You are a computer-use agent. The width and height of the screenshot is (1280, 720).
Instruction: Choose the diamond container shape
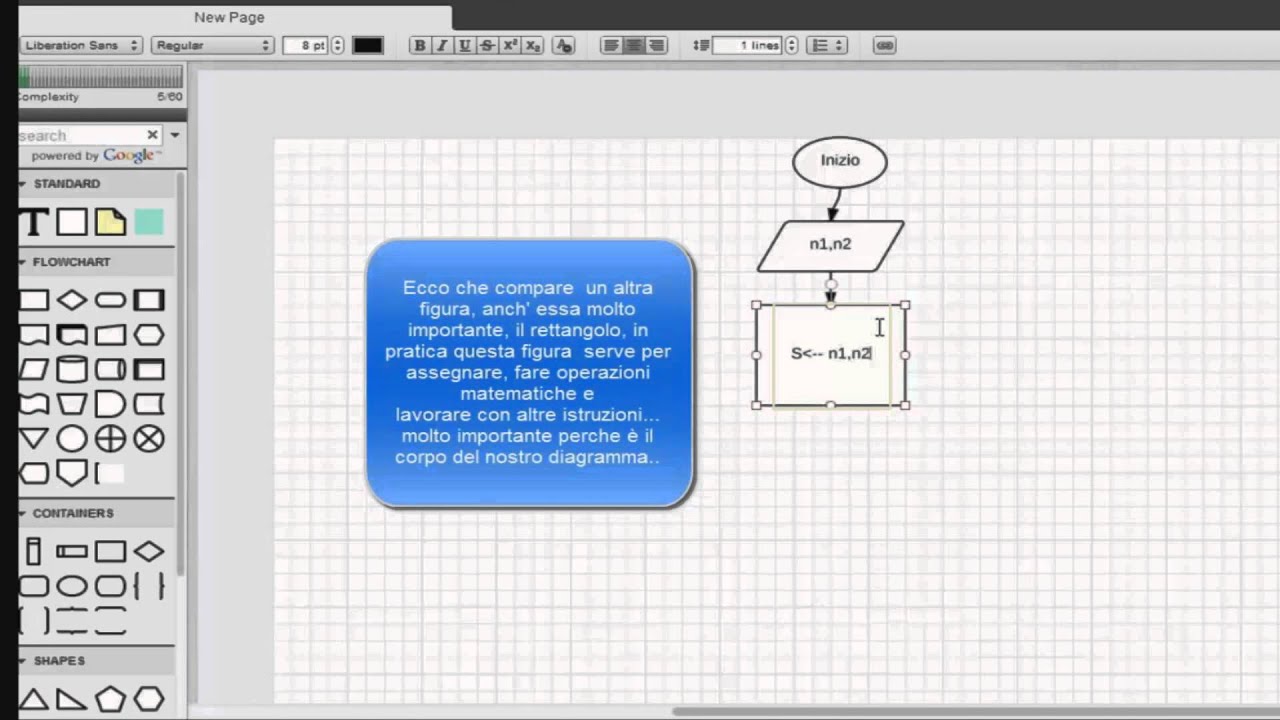(149, 551)
